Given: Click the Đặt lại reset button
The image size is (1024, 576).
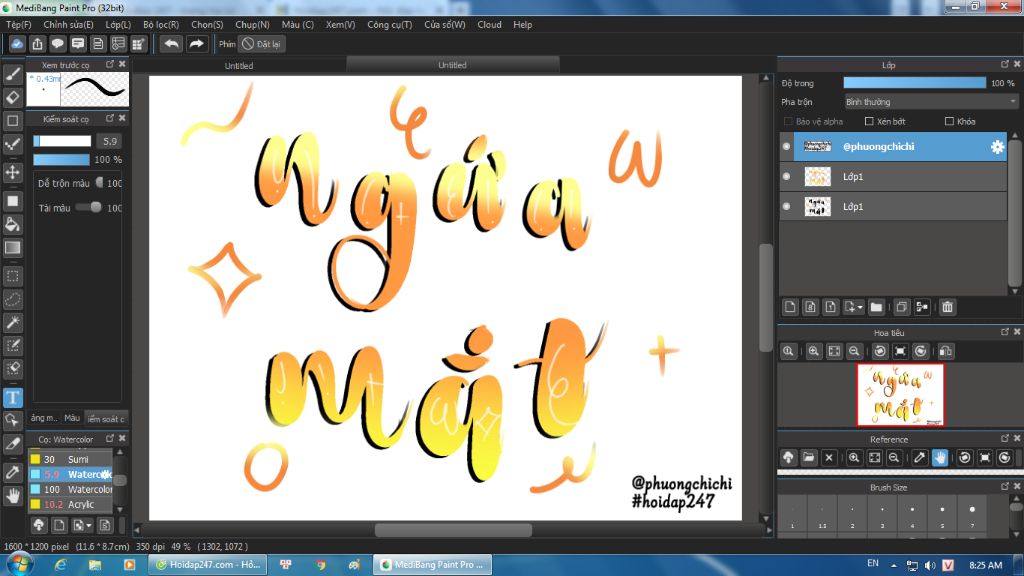Looking at the screenshot, I should click(x=261, y=44).
